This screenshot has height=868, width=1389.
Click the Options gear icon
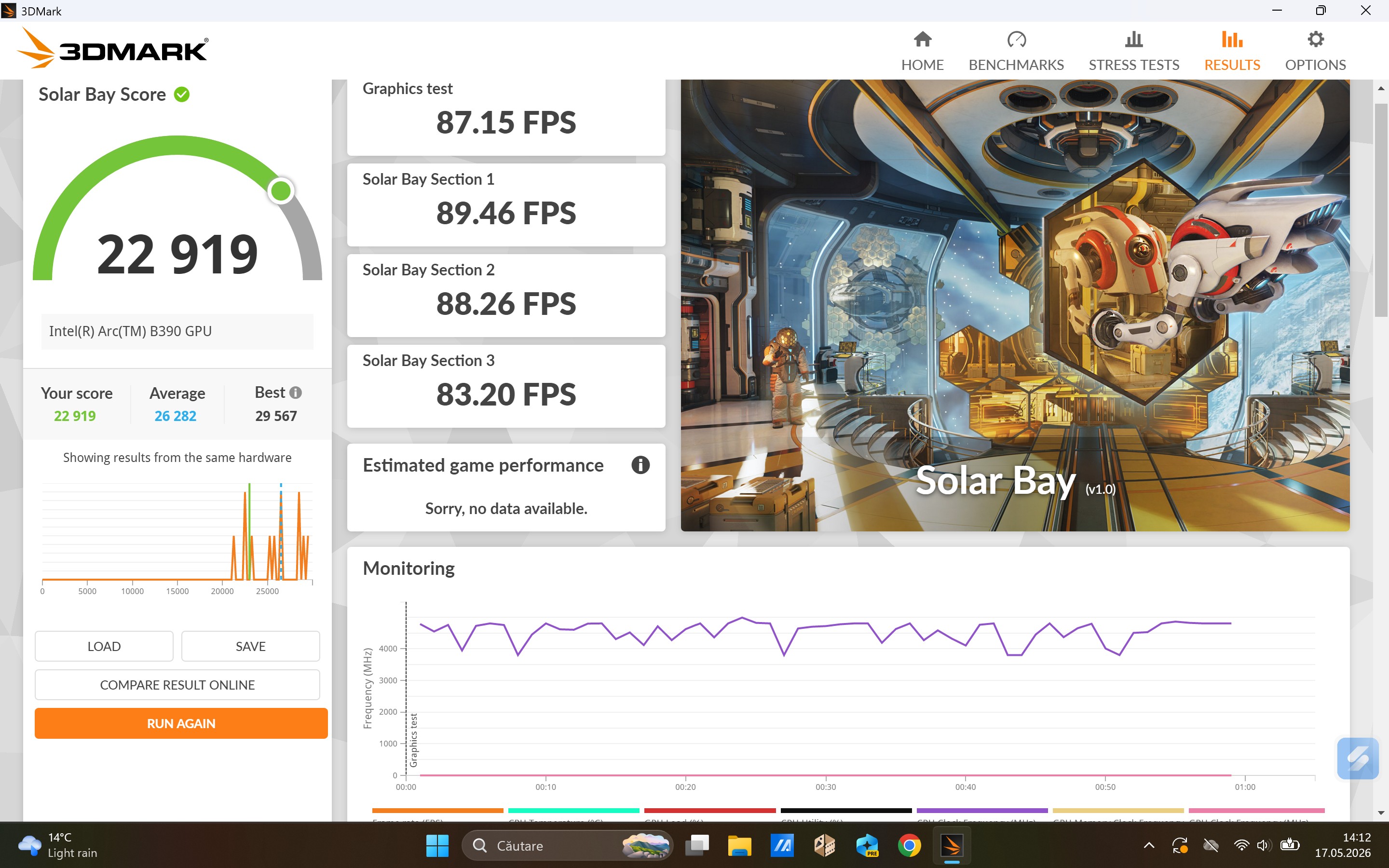(x=1316, y=39)
